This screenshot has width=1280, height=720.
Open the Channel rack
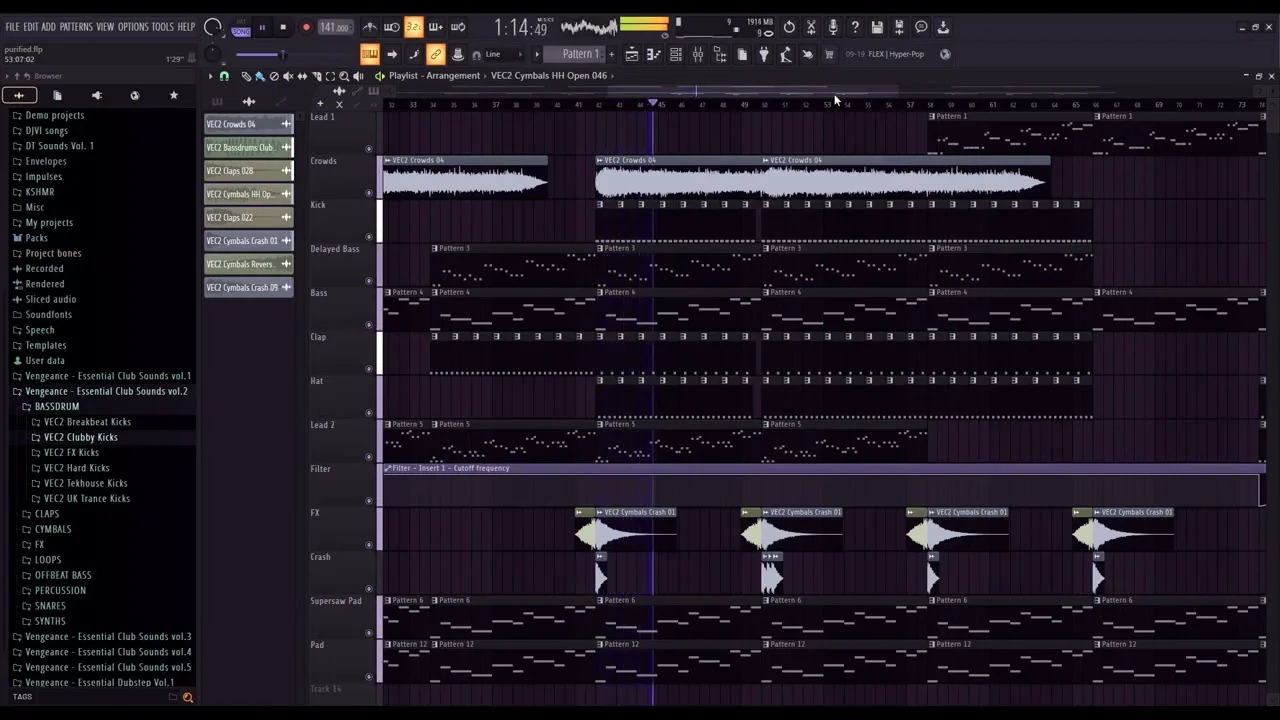tap(676, 54)
